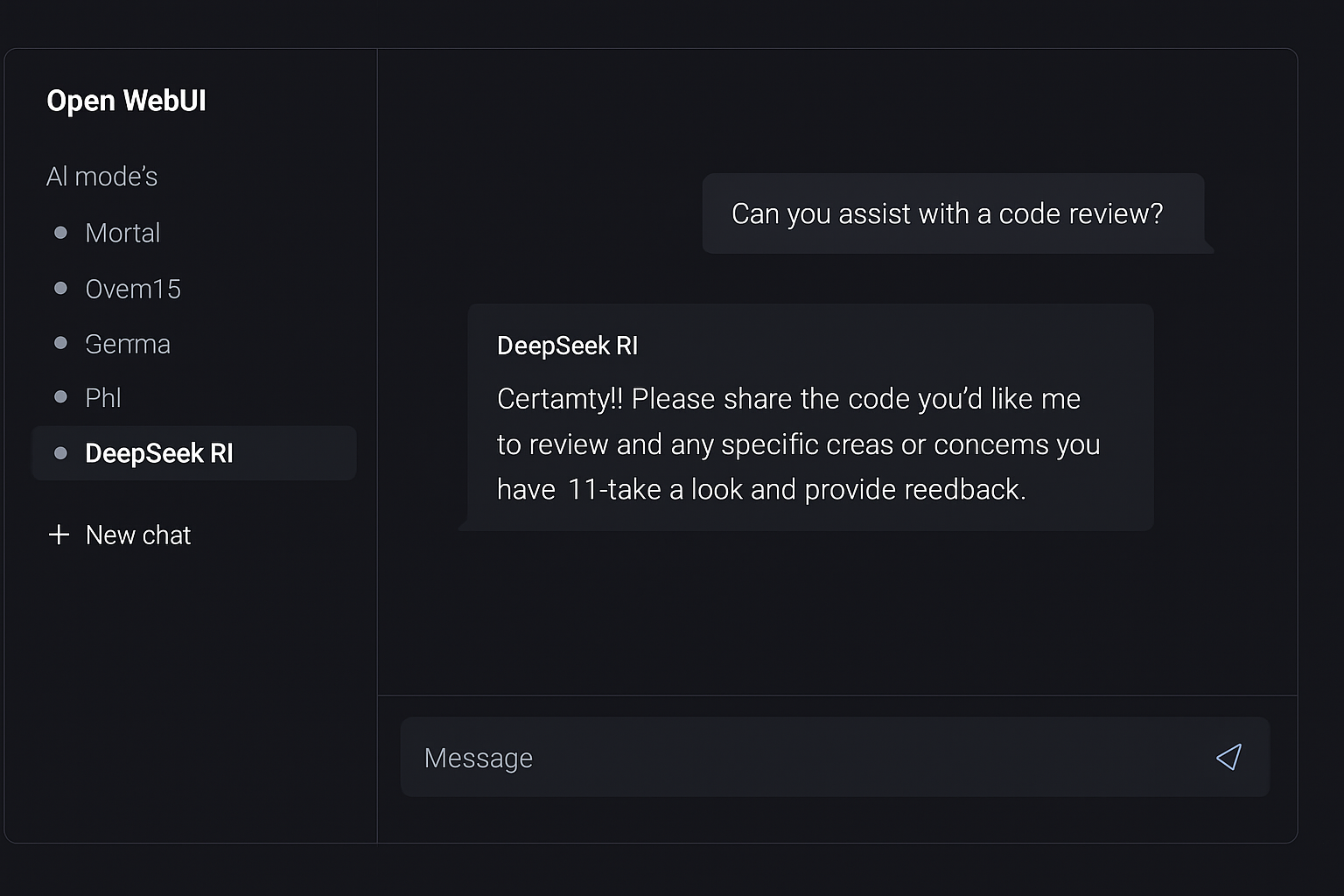Click inside the Message input field
This screenshot has width=1344, height=896.
(787, 758)
